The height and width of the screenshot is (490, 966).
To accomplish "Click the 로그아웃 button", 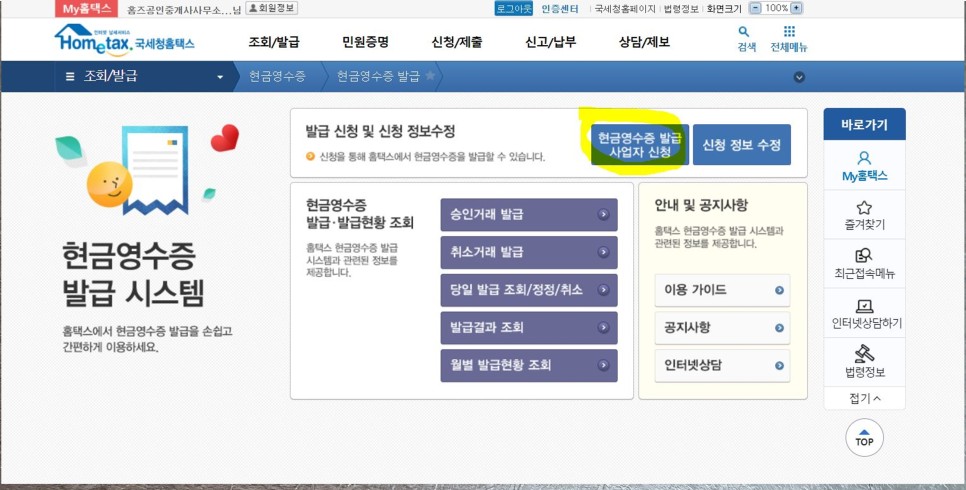I will (x=513, y=9).
